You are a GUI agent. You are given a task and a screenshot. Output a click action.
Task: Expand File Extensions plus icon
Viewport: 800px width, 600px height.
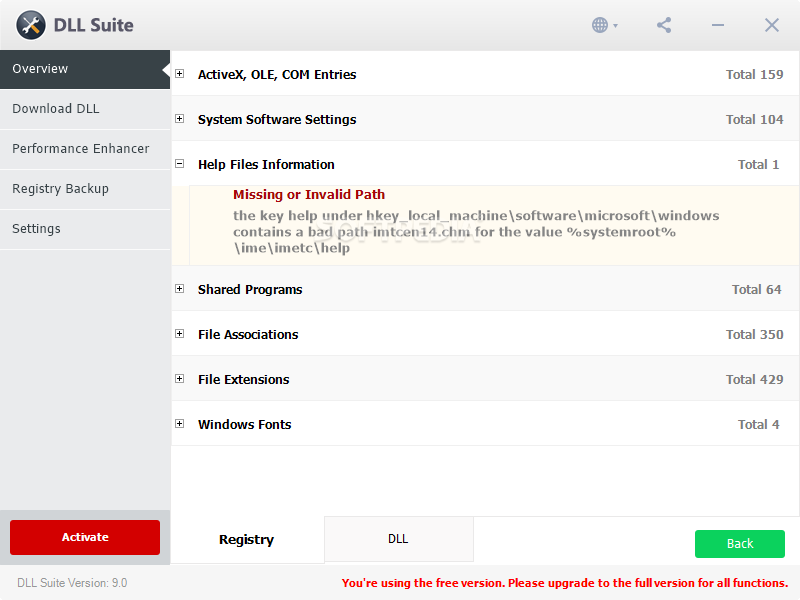[x=180, y=379]
